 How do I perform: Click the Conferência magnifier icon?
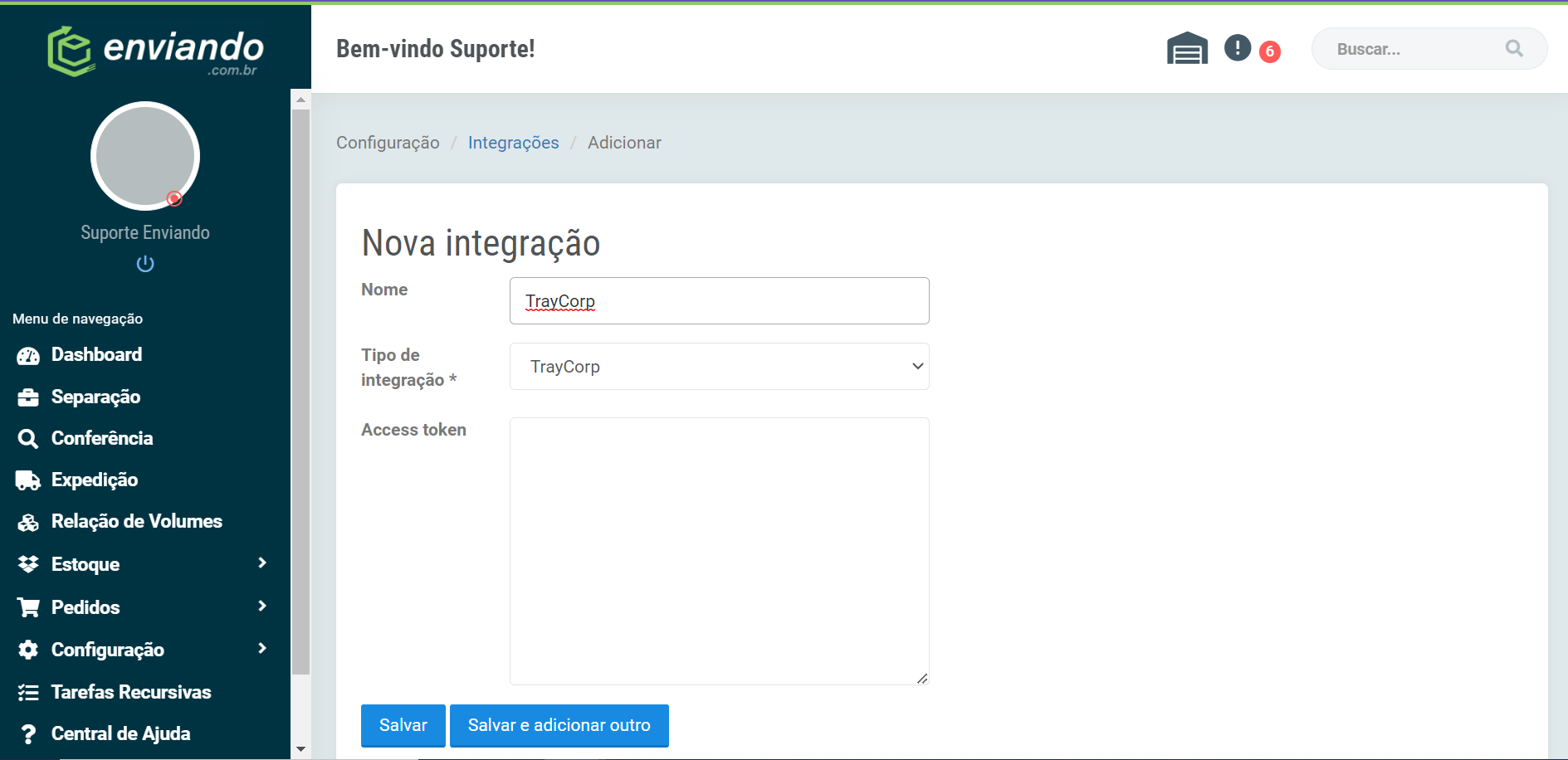(28, 439)
